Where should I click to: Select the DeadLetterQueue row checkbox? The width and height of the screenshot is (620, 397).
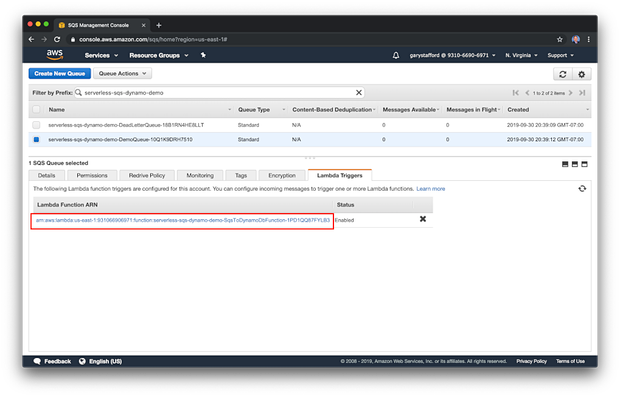tap(36, 125)
